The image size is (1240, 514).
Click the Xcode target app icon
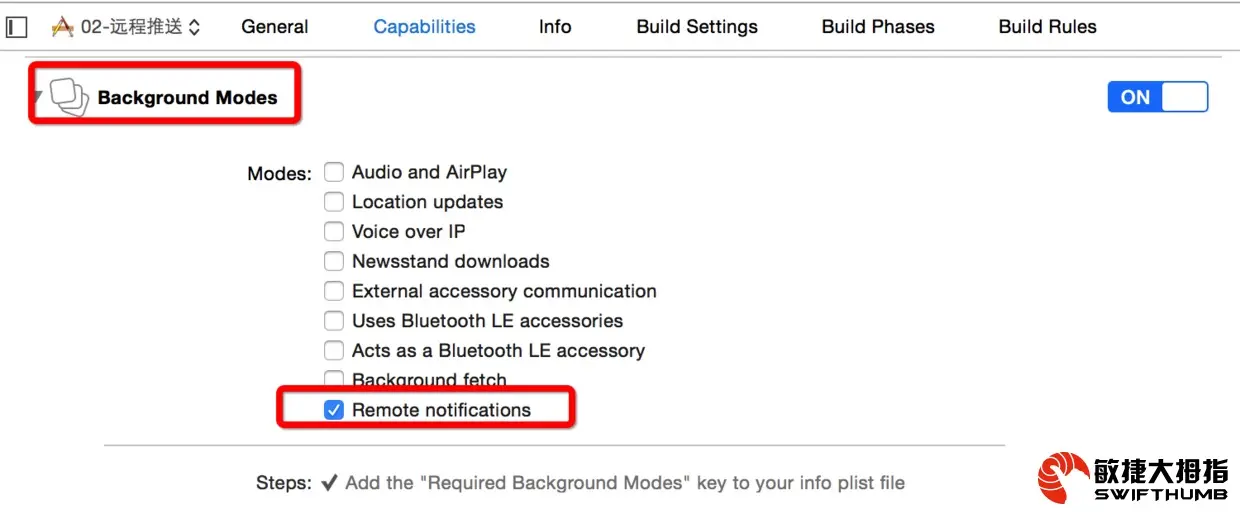coord(62,27)
